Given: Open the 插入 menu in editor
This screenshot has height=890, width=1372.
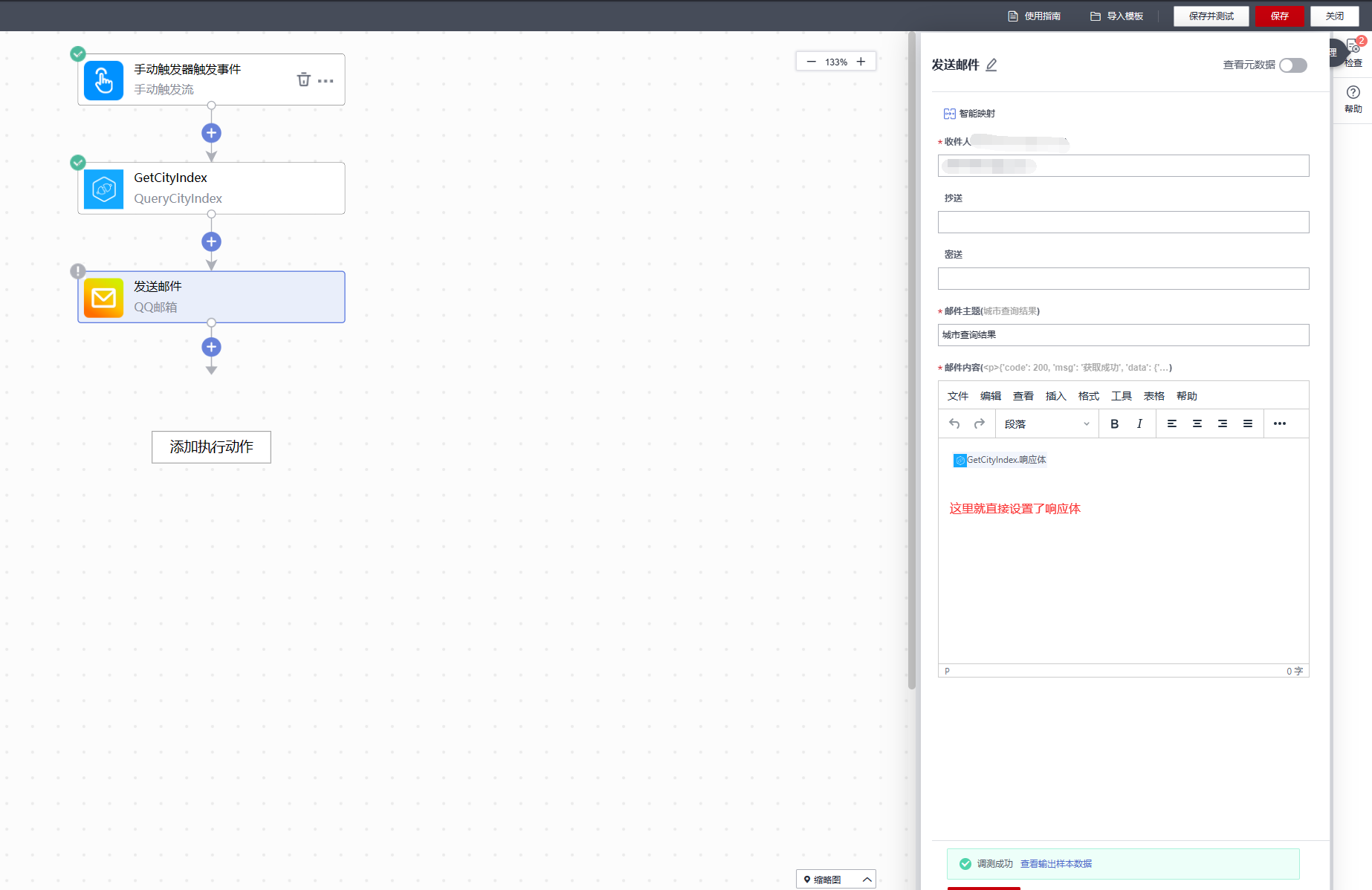Looking at the screenshot, I should click(x=1056, y=396).
